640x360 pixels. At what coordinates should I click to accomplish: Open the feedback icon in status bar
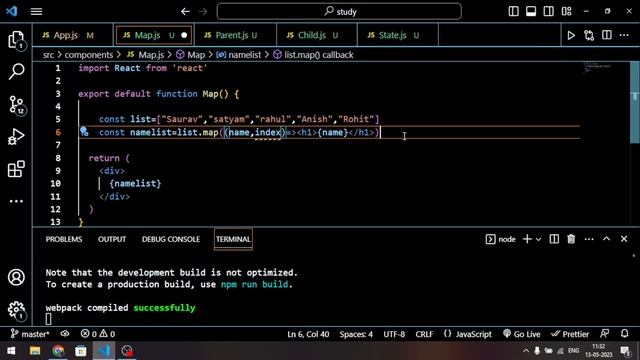(604, 333)
